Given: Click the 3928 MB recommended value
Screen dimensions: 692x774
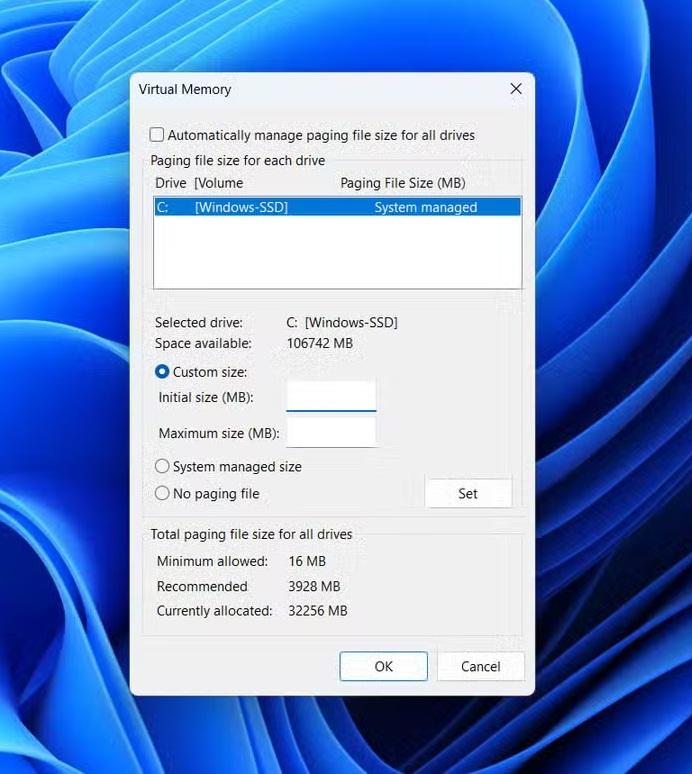Looking at the screenshot, I should coord(314,586).
